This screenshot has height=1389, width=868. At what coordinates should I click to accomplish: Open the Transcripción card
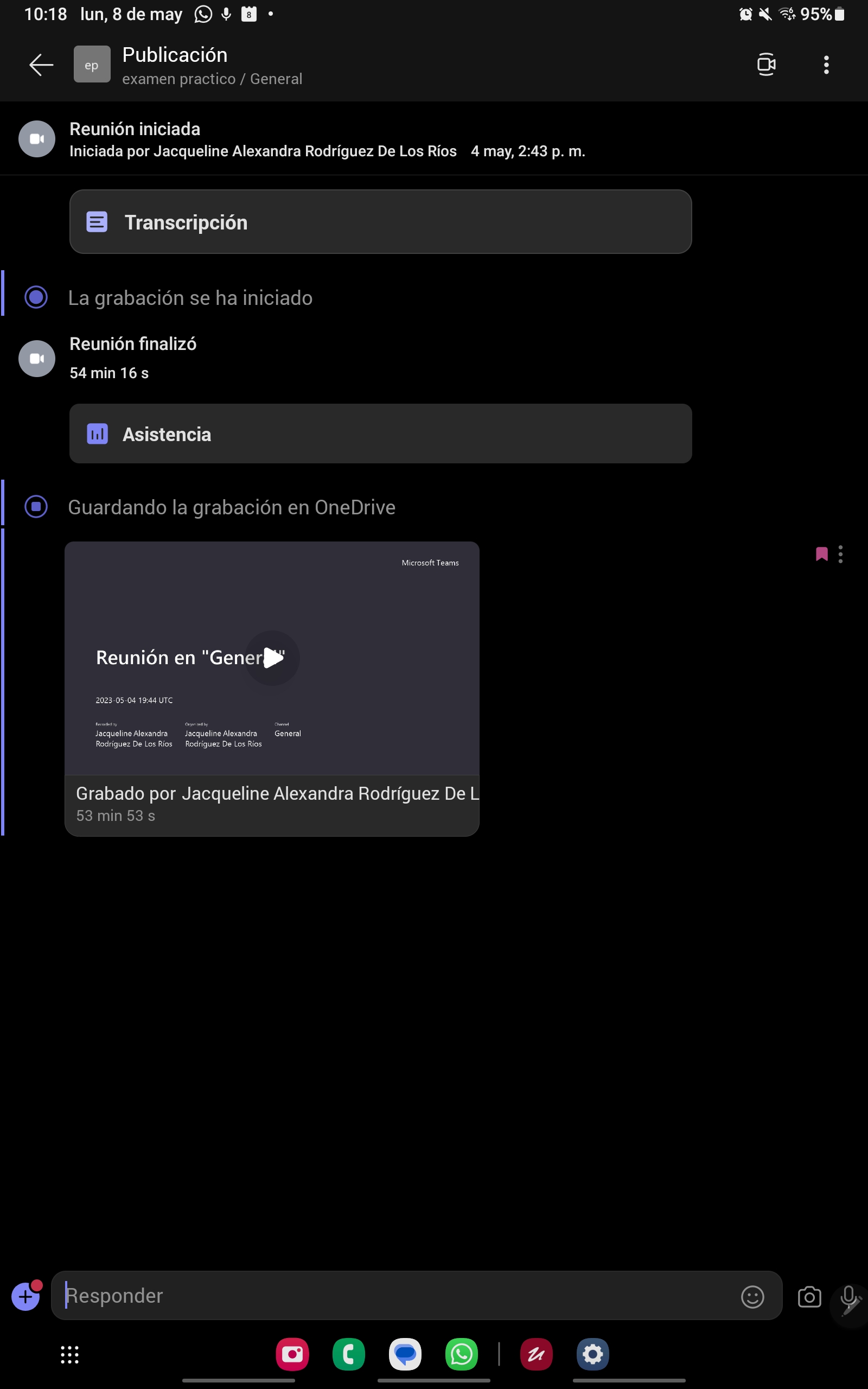(x=380, y=222)
